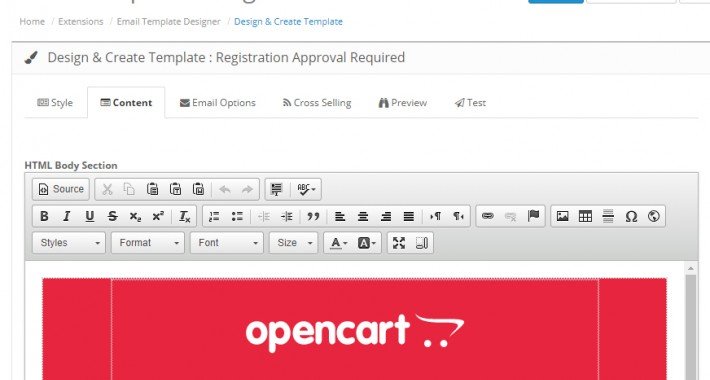Screen dimensions: 710x380
Task: Open Email Template Designer breadcrumb
Action: click(168, 22)
